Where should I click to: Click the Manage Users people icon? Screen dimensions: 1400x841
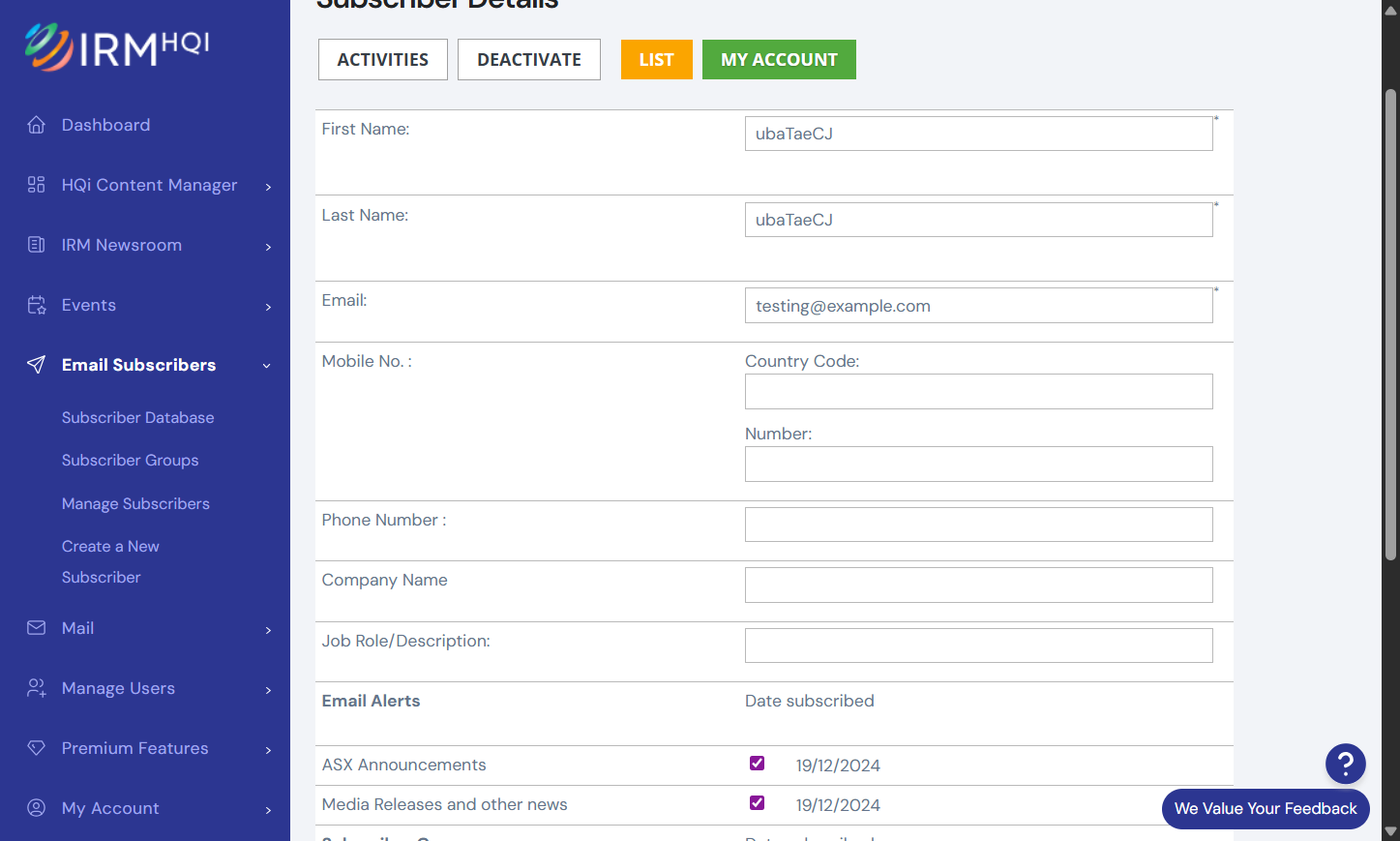click(37, 688)
